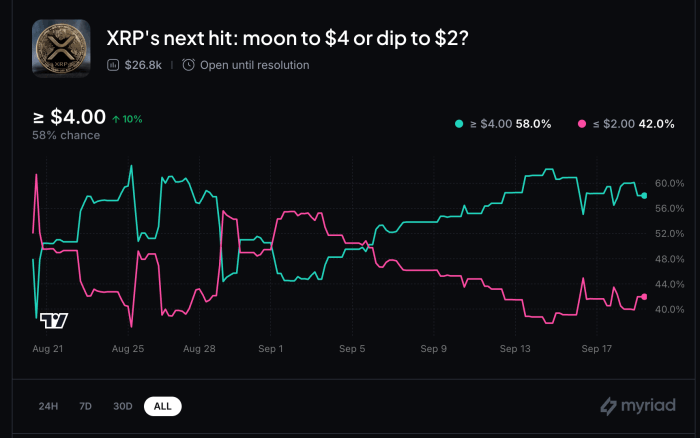Image resolution: width=700 pixels, height=438 pixels.
Task: Click the teal line end-point marker
Action: point(644,195)
